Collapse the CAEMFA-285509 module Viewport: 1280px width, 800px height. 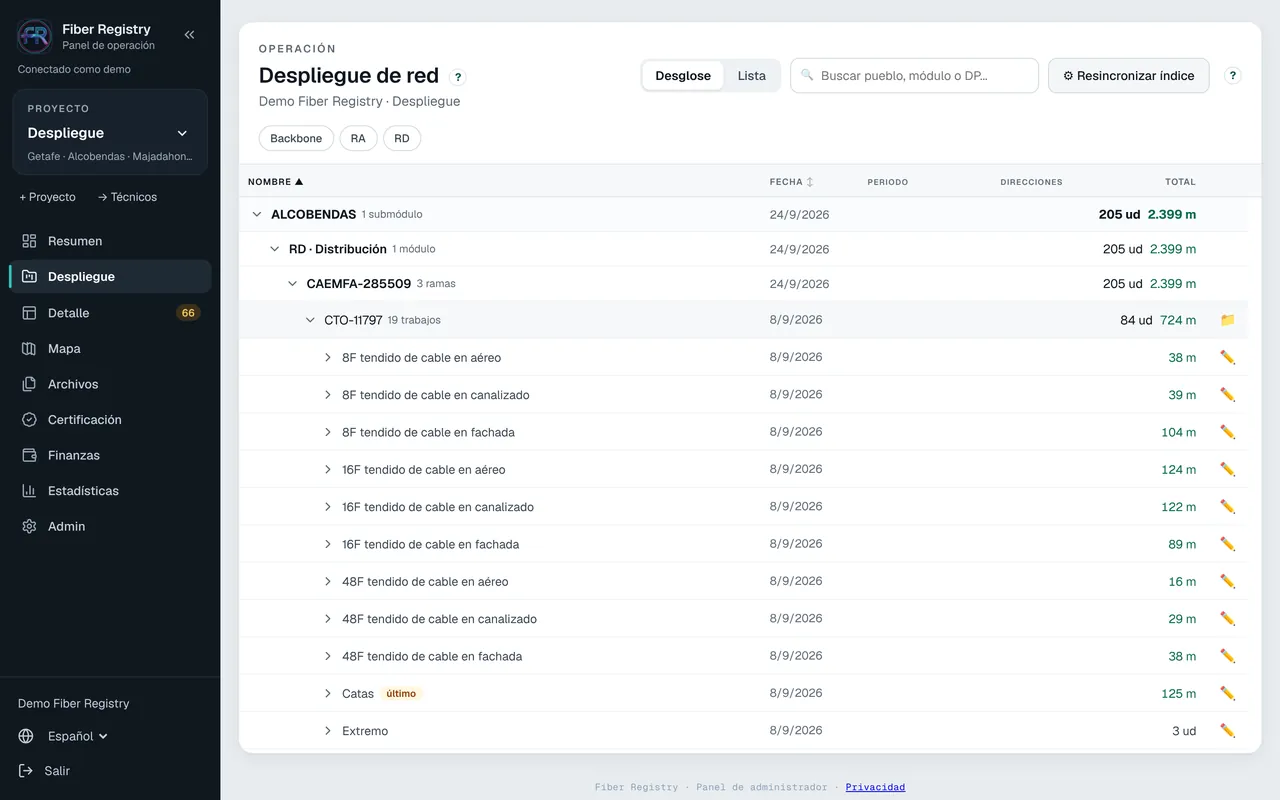point(293,284)
